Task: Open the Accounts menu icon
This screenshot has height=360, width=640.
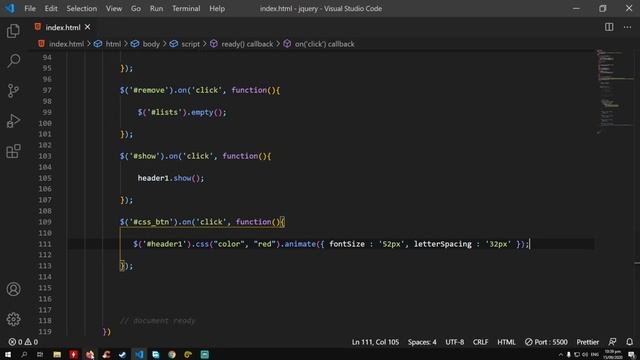Action: (13, 289)
